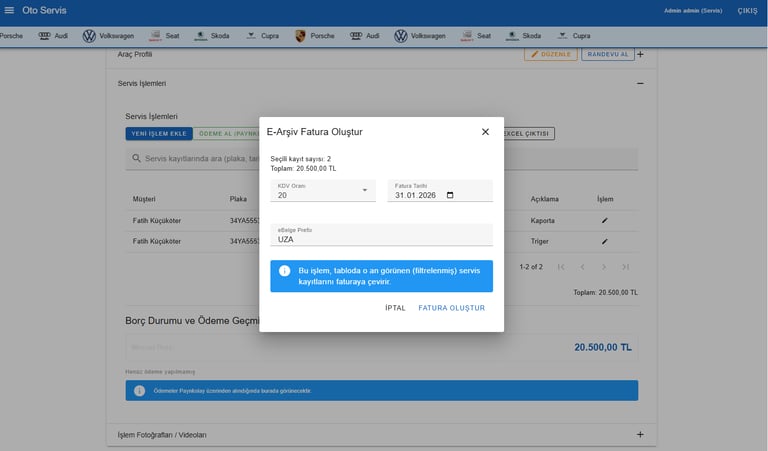Select the Porsche crest icon
Viewport: 768px width, 451px height.
point(300,36)
